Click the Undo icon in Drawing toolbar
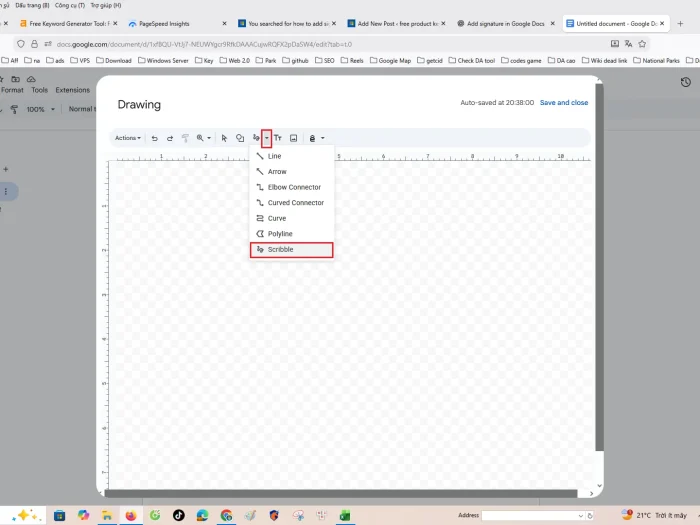The image size is (700, 525). point(155,138)
